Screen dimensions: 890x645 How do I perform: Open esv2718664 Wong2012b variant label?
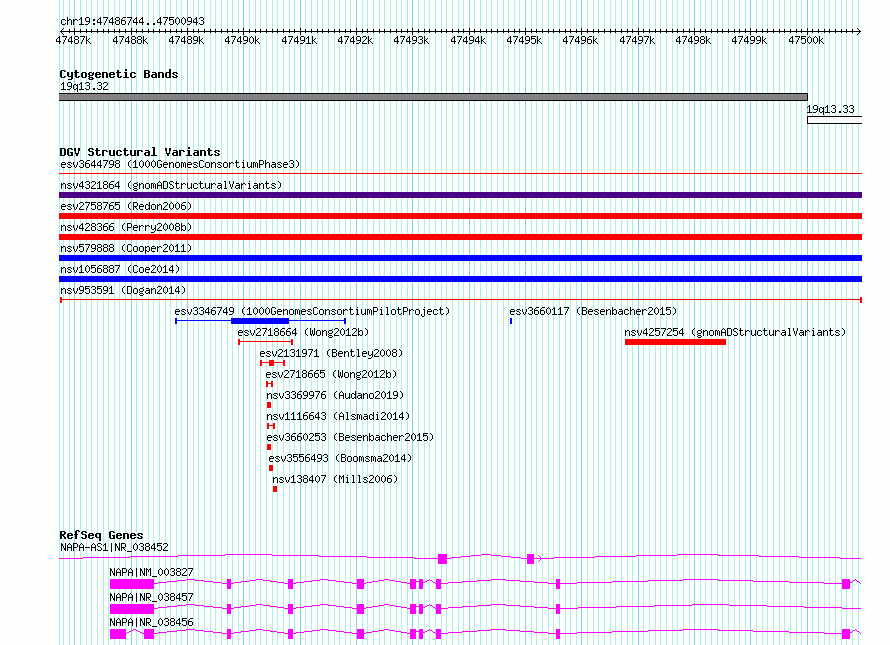point(303,332)
